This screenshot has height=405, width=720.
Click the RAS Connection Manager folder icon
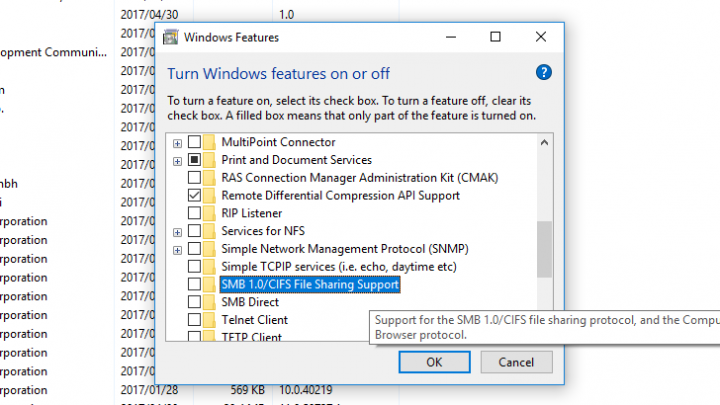click(209, 178)
